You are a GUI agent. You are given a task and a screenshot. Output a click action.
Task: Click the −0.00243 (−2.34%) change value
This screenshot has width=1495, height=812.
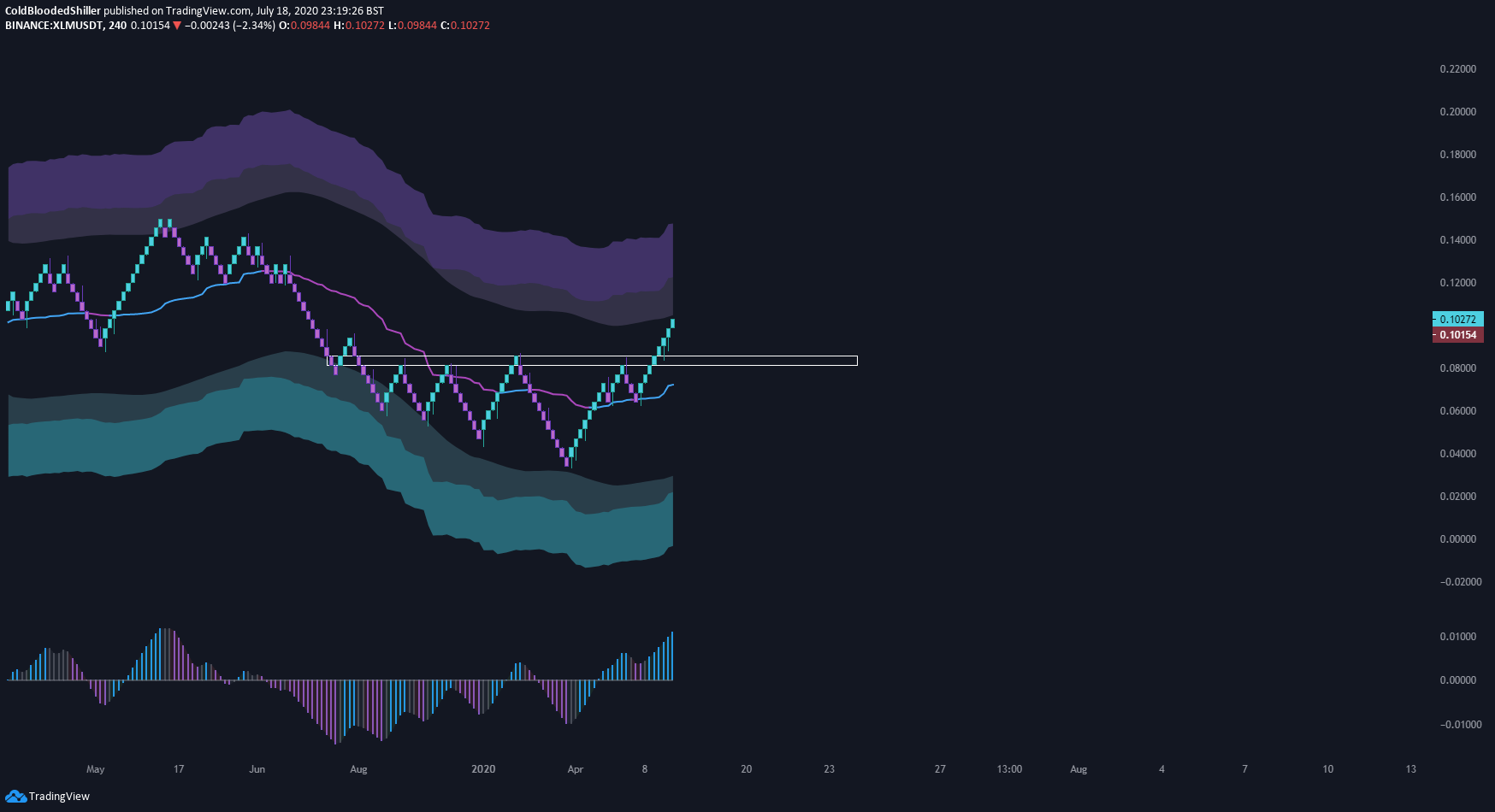tap(230, 26)
